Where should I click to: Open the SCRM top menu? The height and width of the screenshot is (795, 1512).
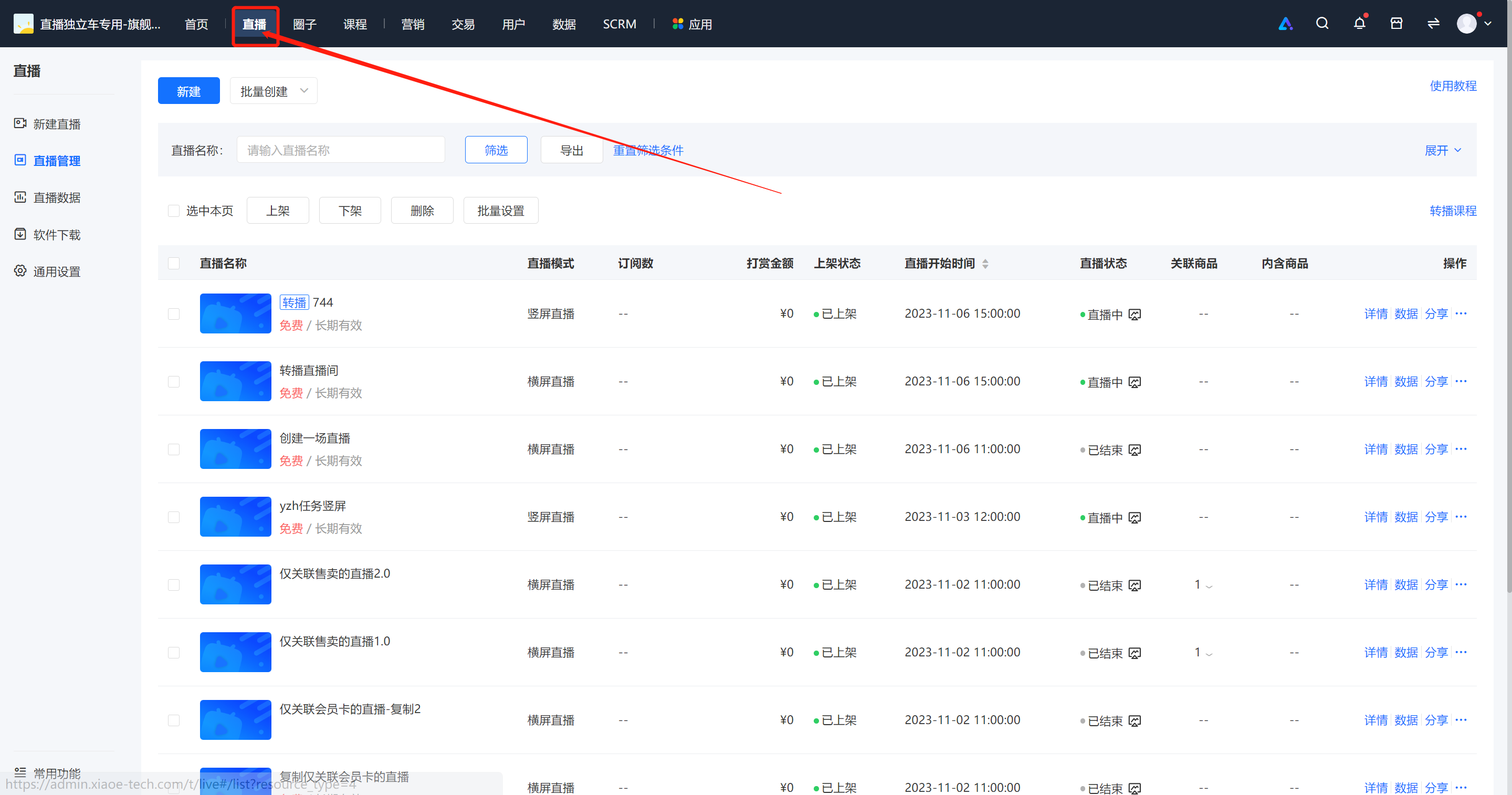click(x=619, y=24)
